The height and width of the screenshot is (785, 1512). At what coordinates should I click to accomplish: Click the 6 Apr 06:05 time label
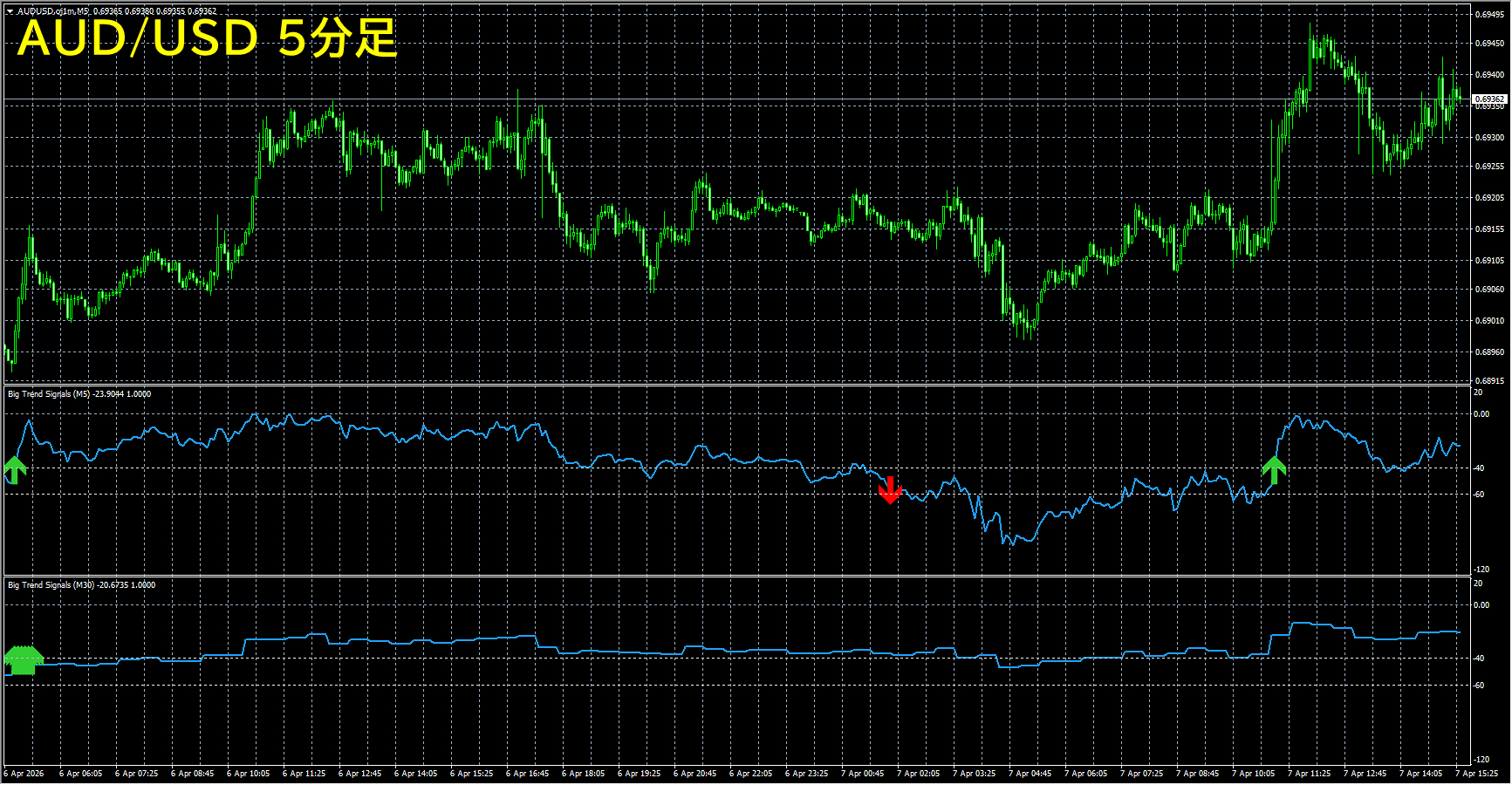(80, 774)
